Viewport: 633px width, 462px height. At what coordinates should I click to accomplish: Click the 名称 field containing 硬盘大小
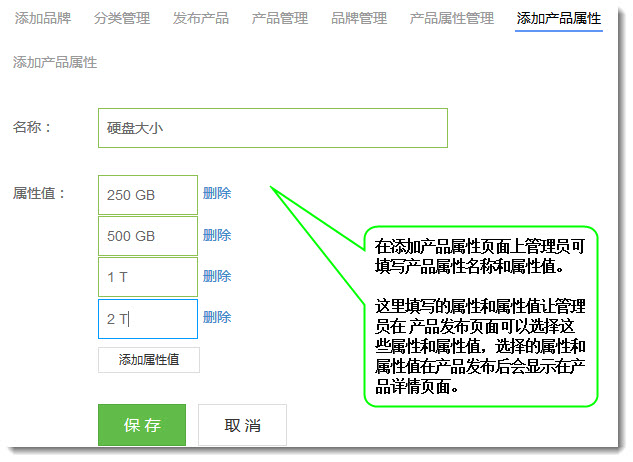pyautogui.click(x=272, y=128)
